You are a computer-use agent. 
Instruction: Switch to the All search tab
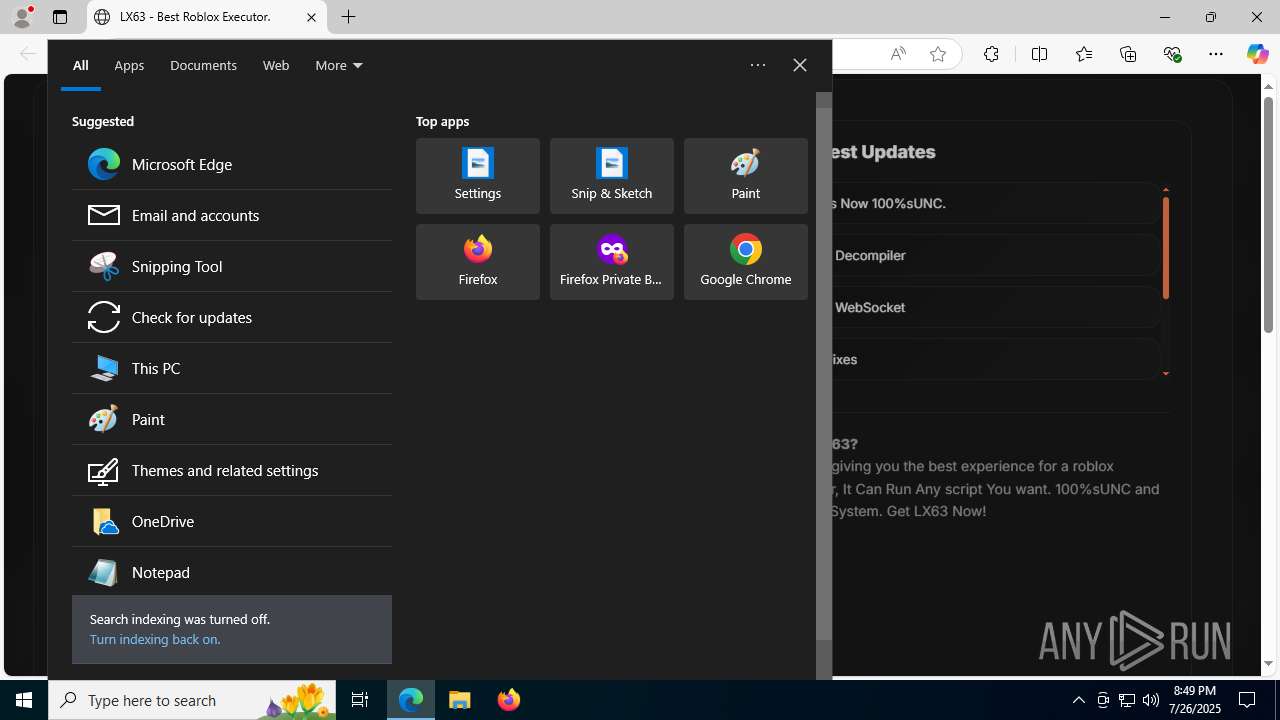coord(81,65)
